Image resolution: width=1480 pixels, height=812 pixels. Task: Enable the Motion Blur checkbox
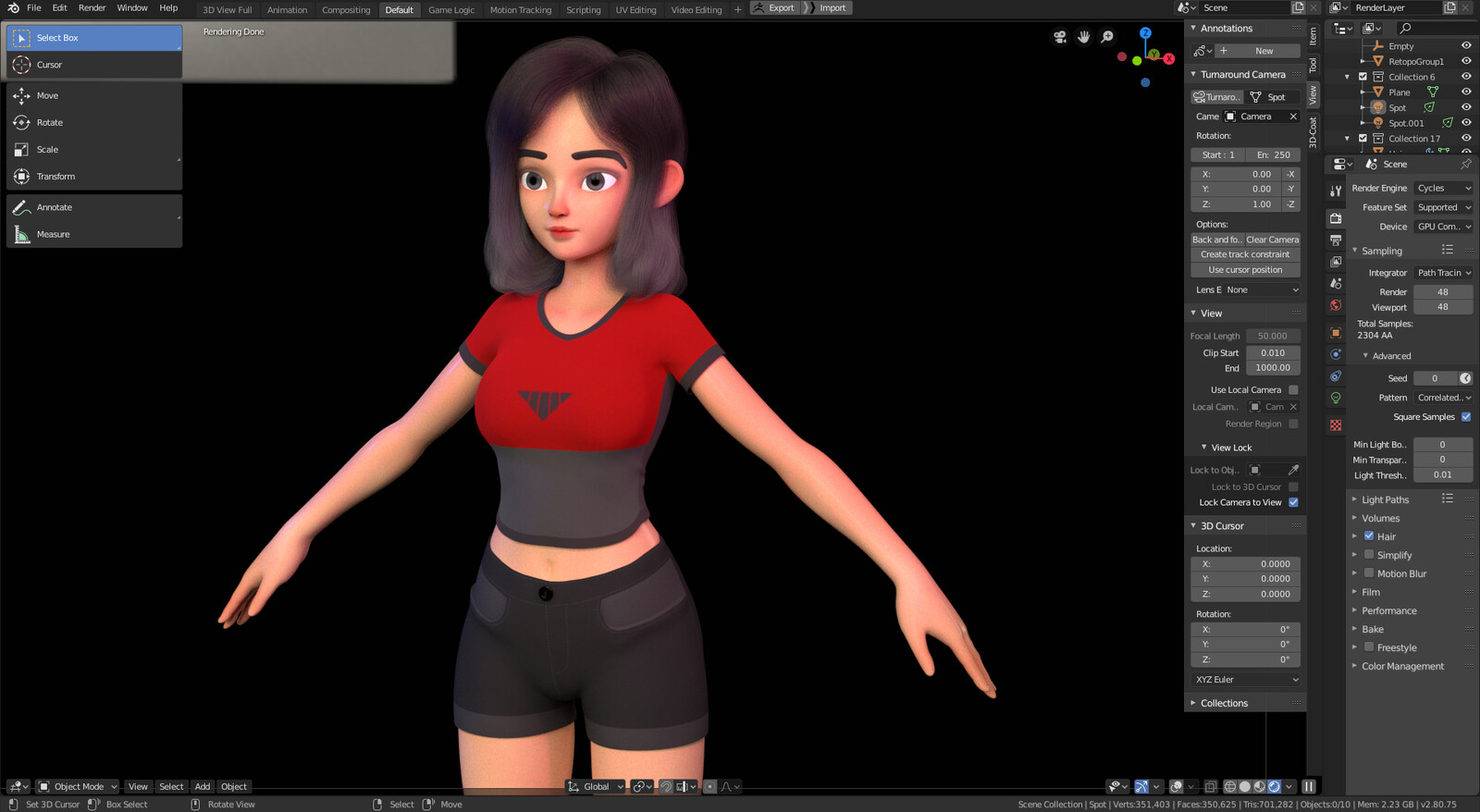click(1369, 573)
